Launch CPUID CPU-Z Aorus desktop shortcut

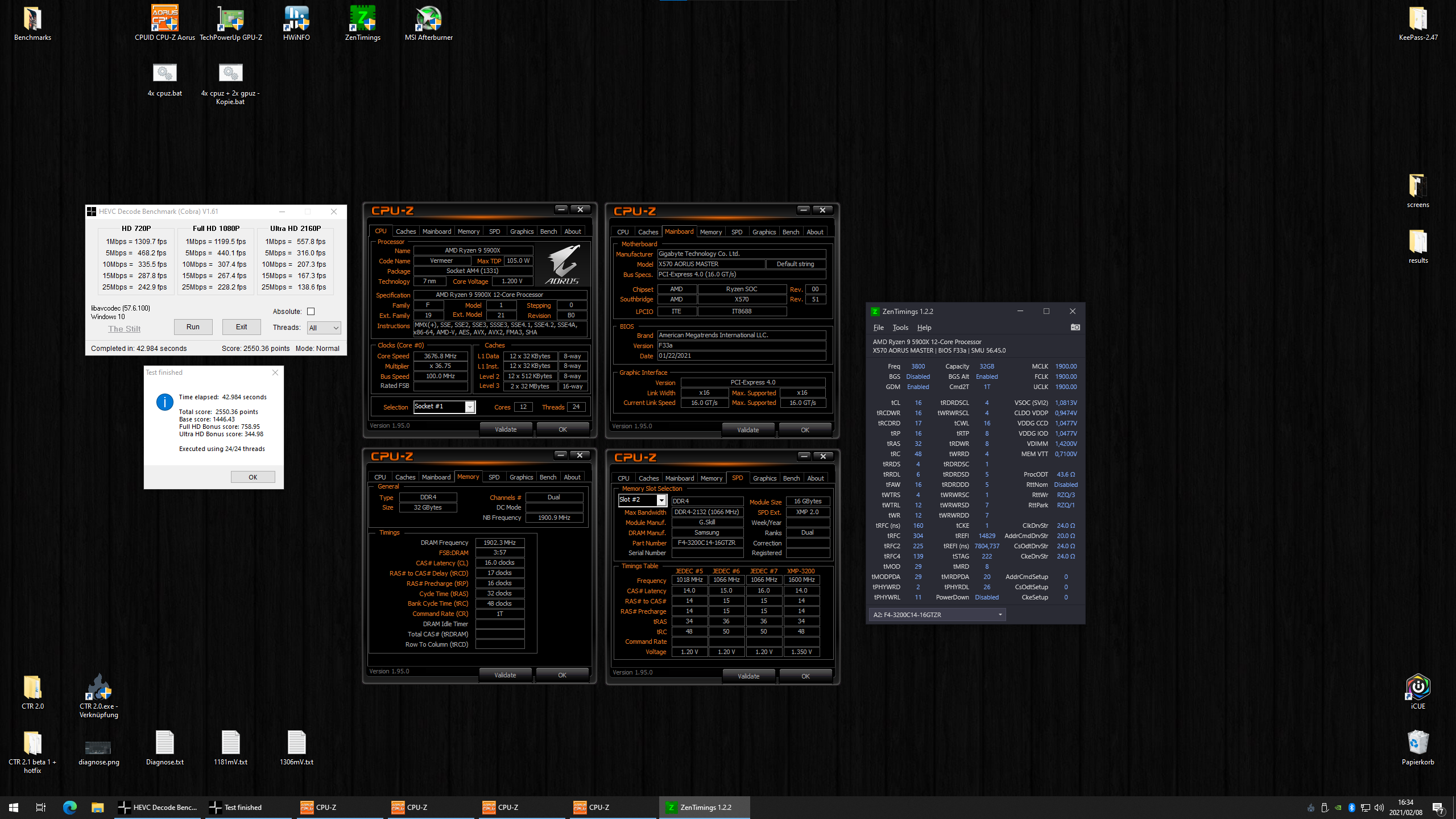coord(165,23)
